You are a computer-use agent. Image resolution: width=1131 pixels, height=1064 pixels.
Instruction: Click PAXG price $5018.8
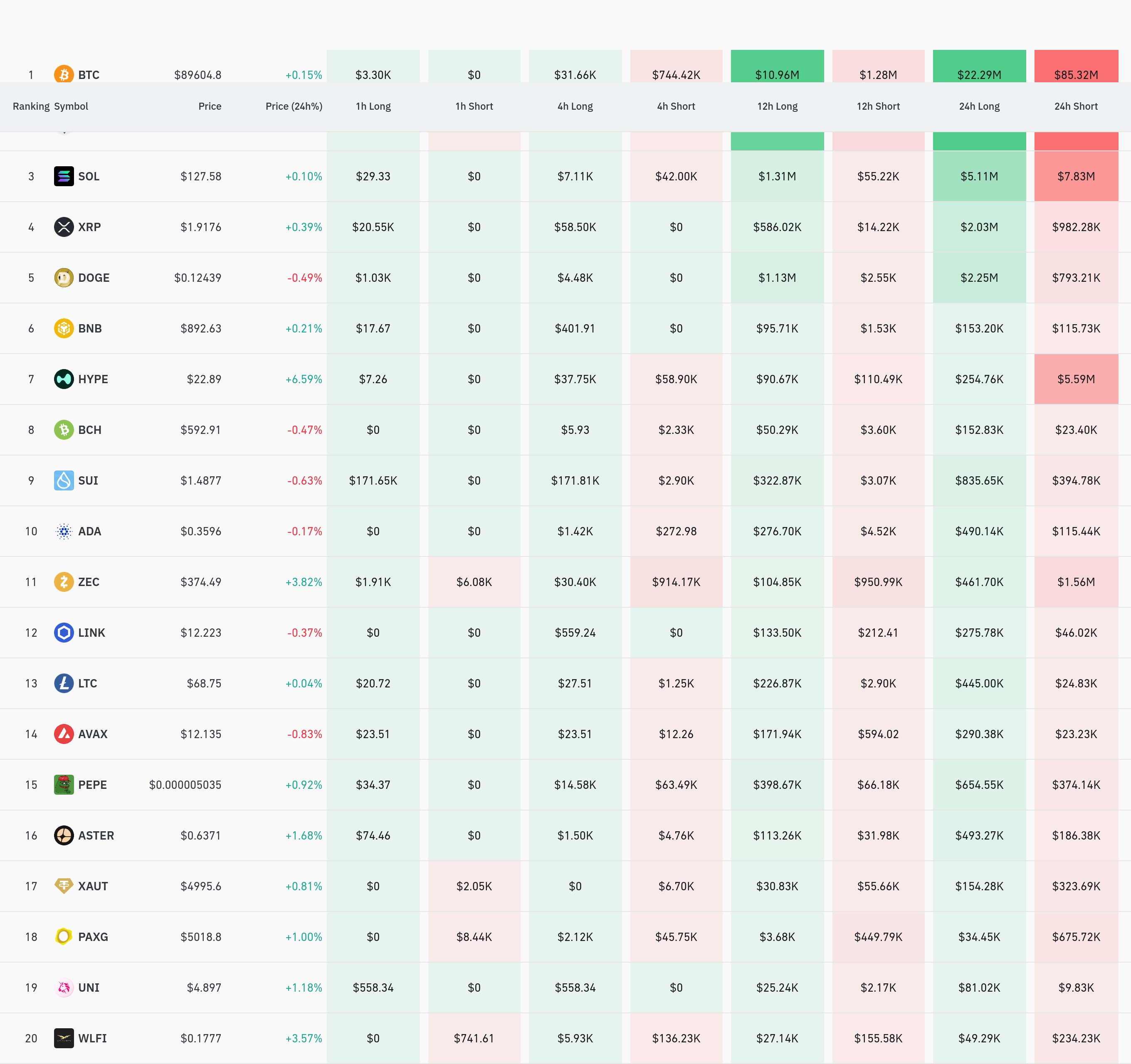point(201,937)
